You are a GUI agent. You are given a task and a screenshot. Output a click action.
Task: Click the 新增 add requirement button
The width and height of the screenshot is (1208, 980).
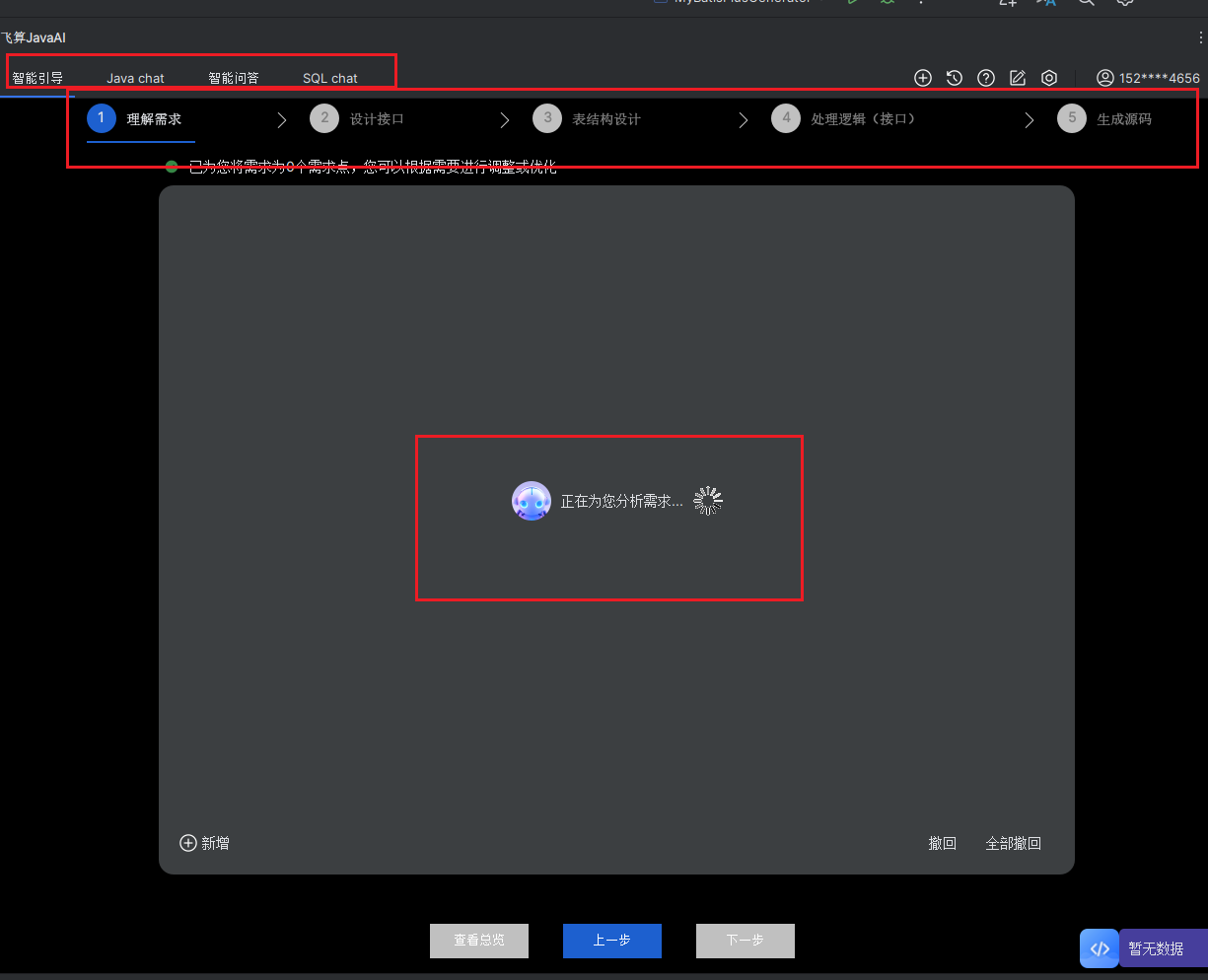coord(204,843)
